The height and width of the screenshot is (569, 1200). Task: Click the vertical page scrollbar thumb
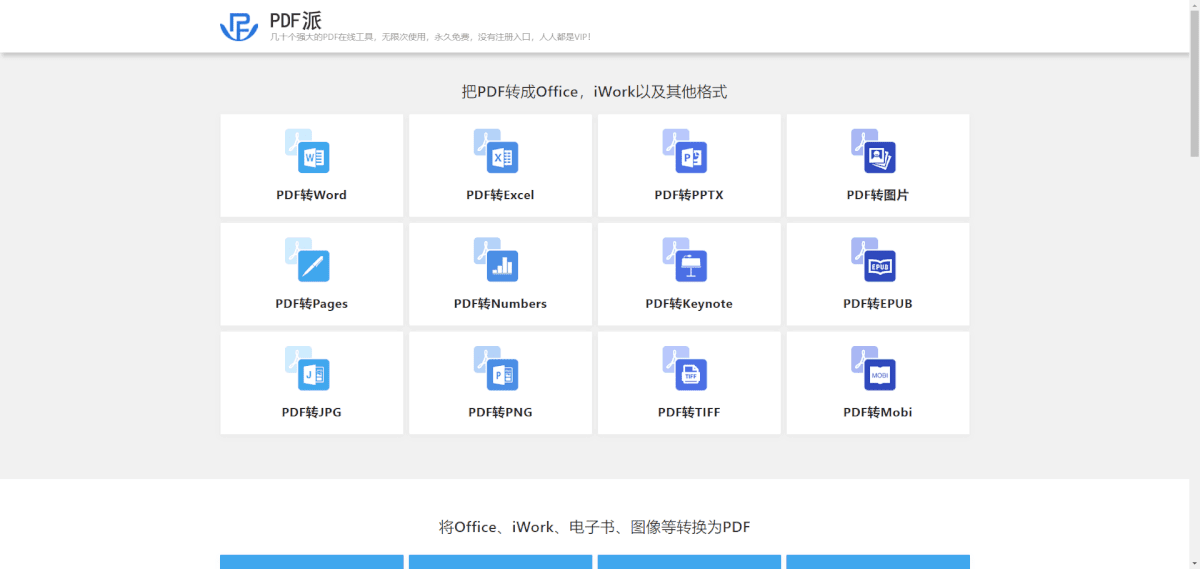pos(1194,80)
